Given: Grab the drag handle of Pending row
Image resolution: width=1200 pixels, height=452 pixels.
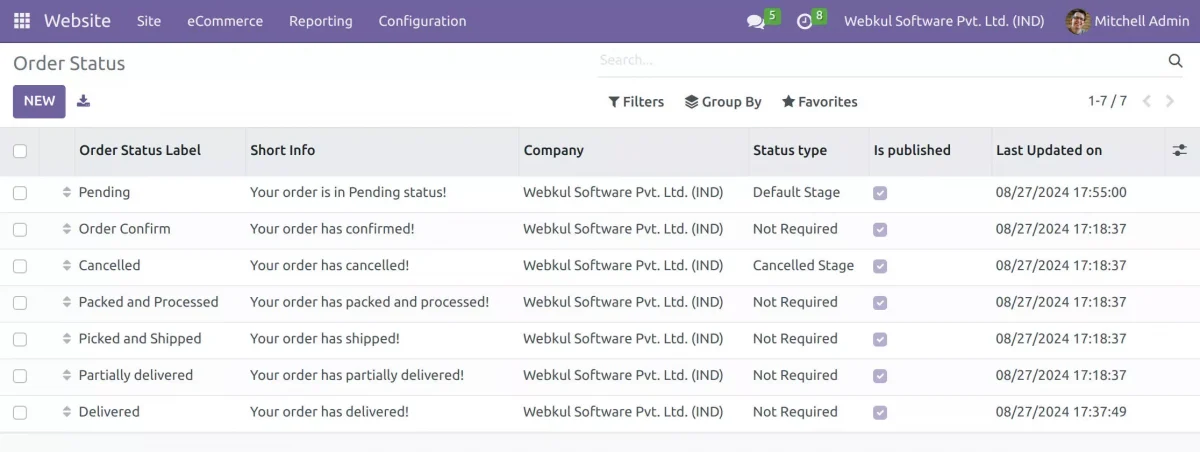Looking at the screenshot, I should (67, 192).
